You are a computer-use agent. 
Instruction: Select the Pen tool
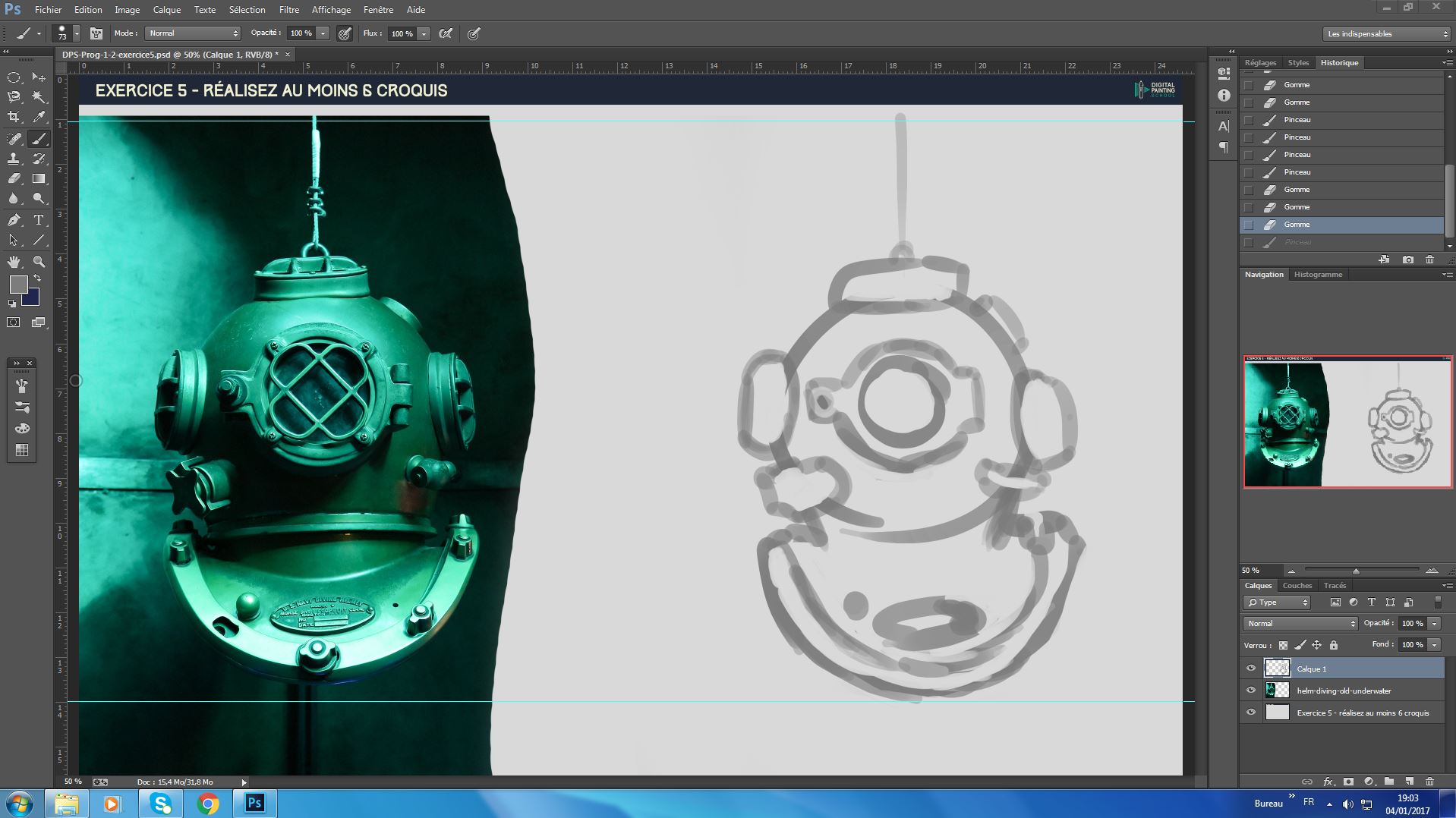pos(14,220)
